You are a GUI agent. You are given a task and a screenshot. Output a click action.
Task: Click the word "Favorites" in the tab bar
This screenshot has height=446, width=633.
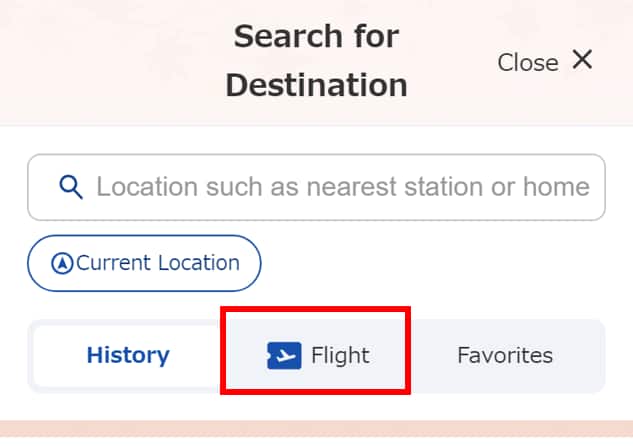click(x=504, y=355)
